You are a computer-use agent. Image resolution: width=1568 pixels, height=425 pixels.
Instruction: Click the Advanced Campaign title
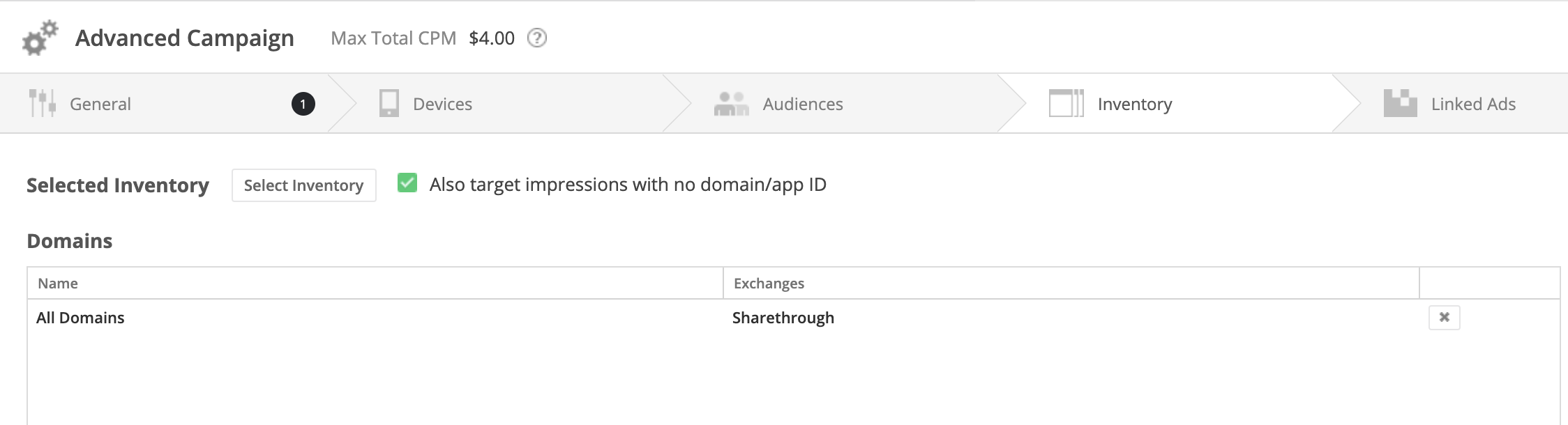(185, 38)
